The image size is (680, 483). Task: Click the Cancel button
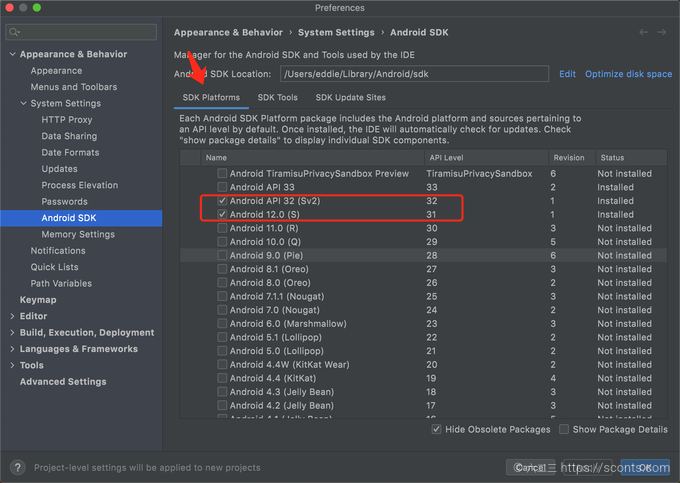click(530, 467)
